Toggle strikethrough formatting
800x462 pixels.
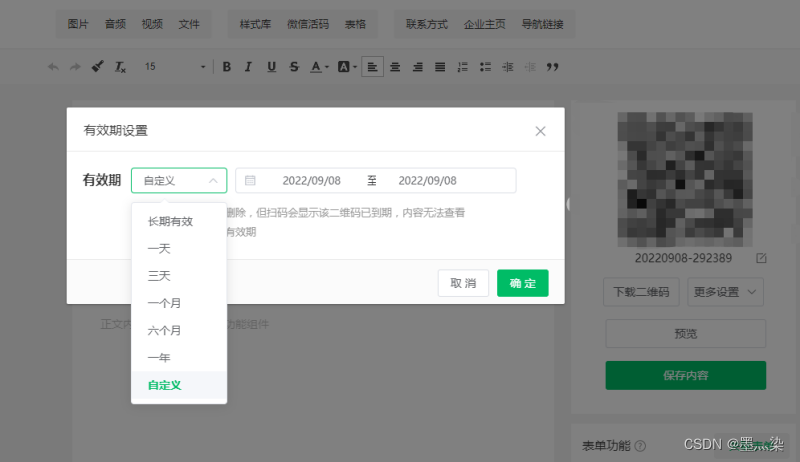[294, 67]
